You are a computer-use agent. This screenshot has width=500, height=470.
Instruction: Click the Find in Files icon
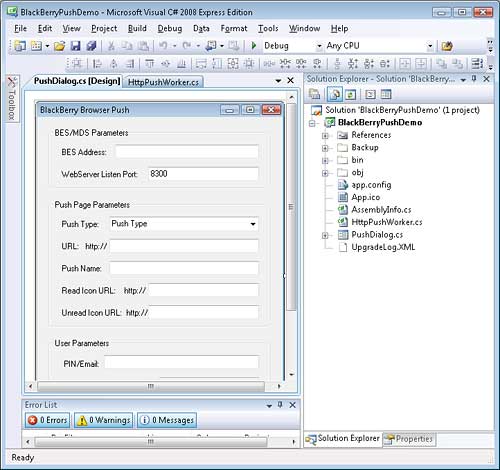tap(447, 46)
